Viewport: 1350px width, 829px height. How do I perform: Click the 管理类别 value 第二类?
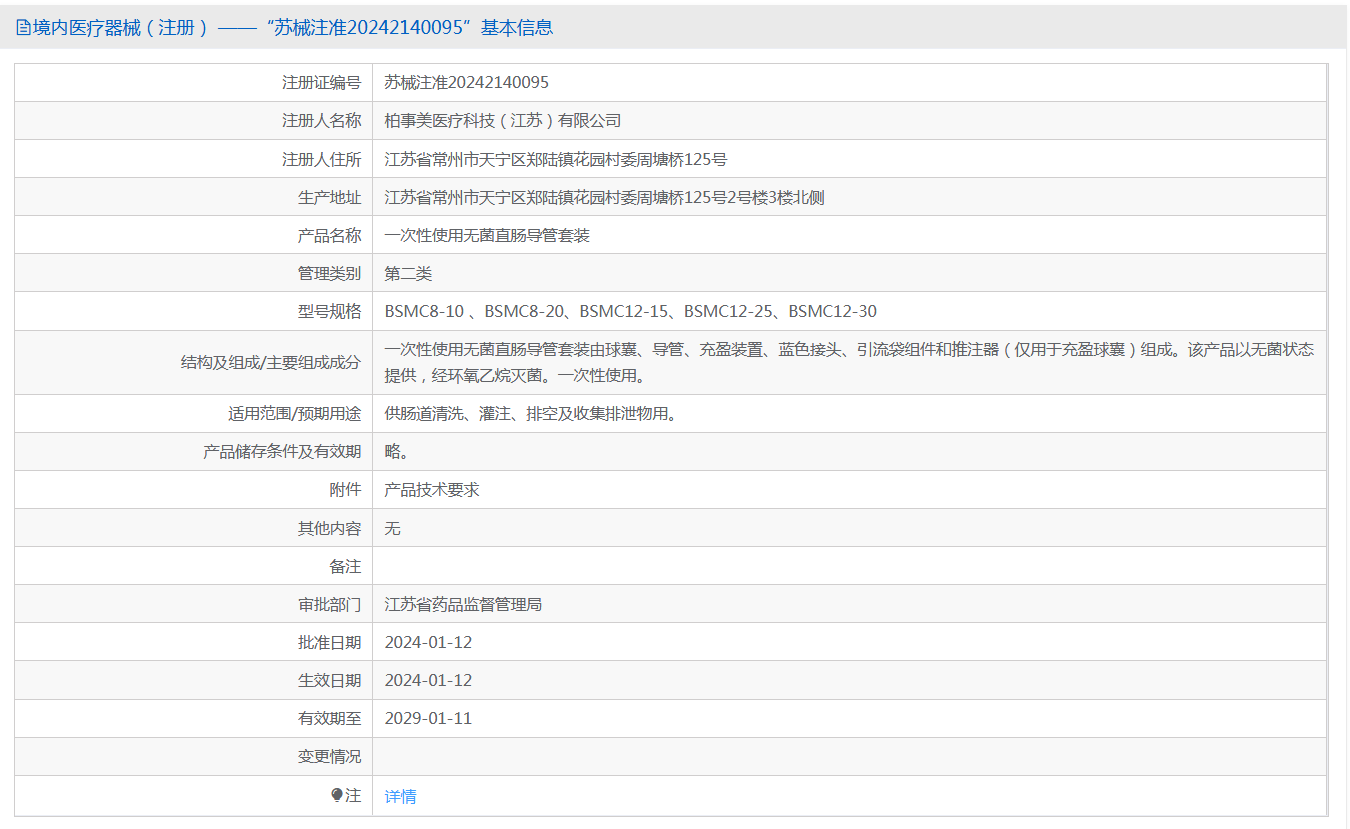click(408, 273)
